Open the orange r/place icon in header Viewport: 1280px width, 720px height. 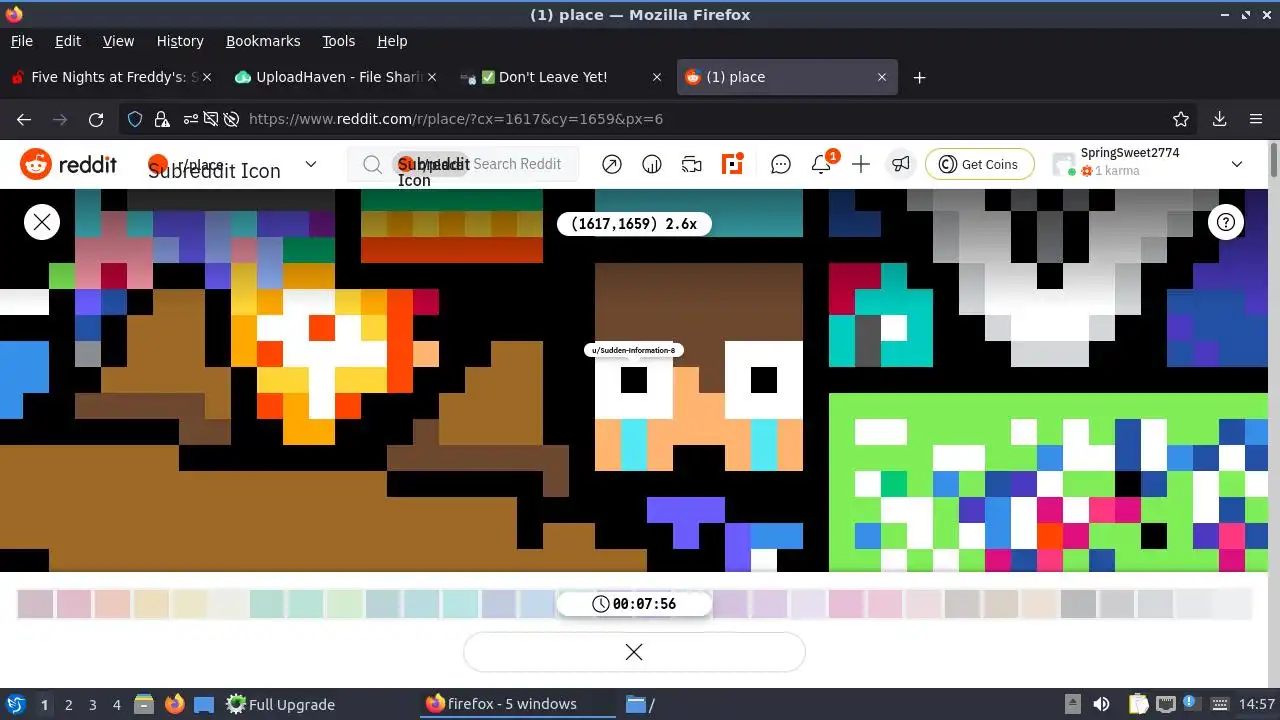click(x=733, y=165)
